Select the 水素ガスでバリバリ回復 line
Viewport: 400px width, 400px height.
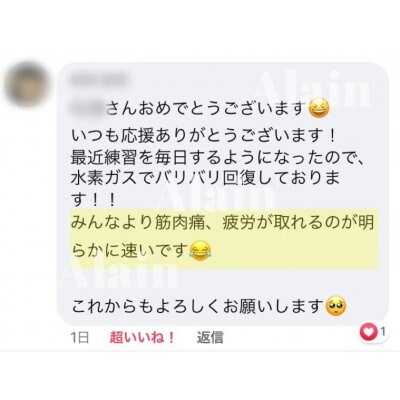coord(206,179)
